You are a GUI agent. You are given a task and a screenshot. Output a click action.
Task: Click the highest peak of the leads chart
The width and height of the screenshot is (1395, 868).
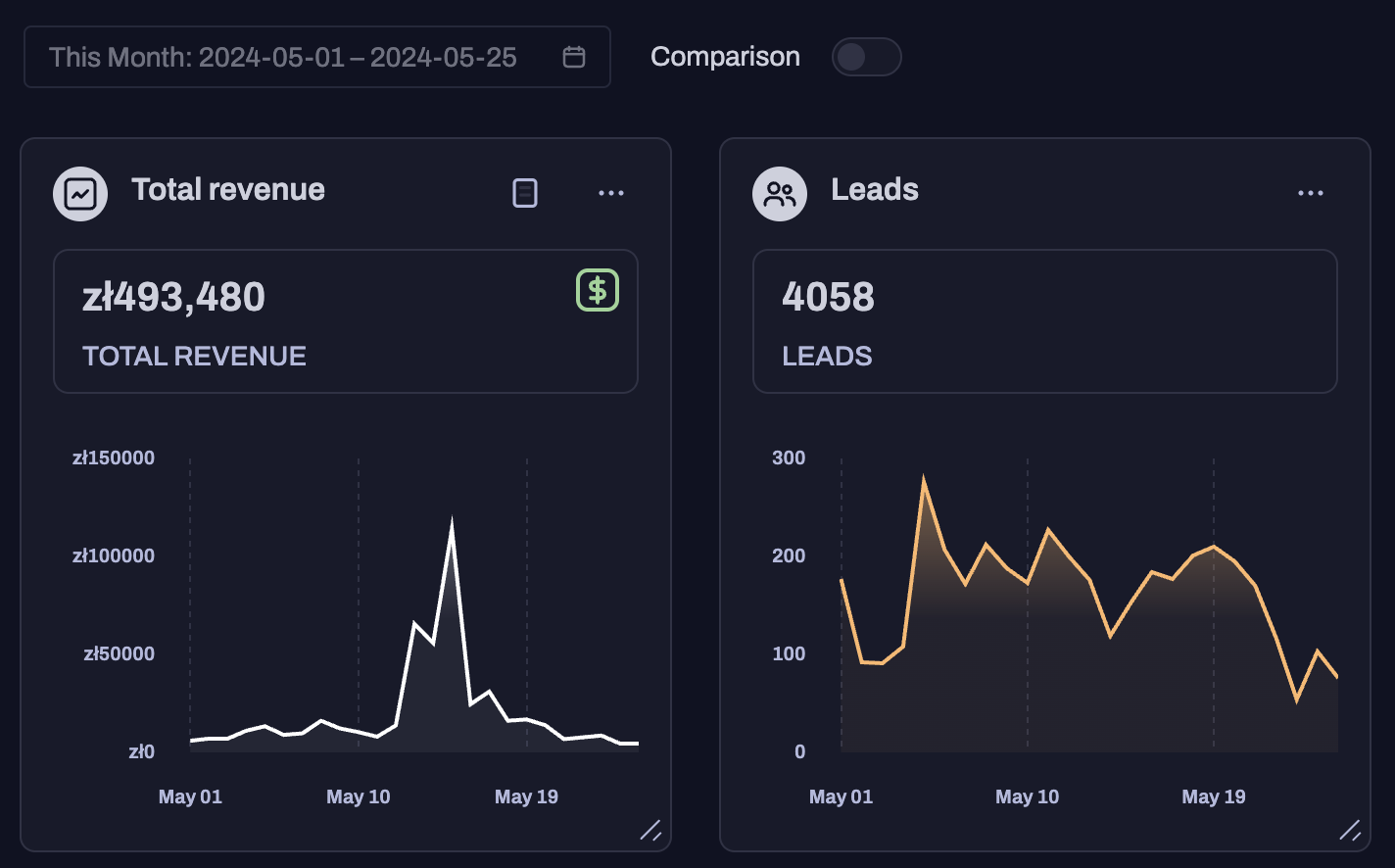click(924, 481)
